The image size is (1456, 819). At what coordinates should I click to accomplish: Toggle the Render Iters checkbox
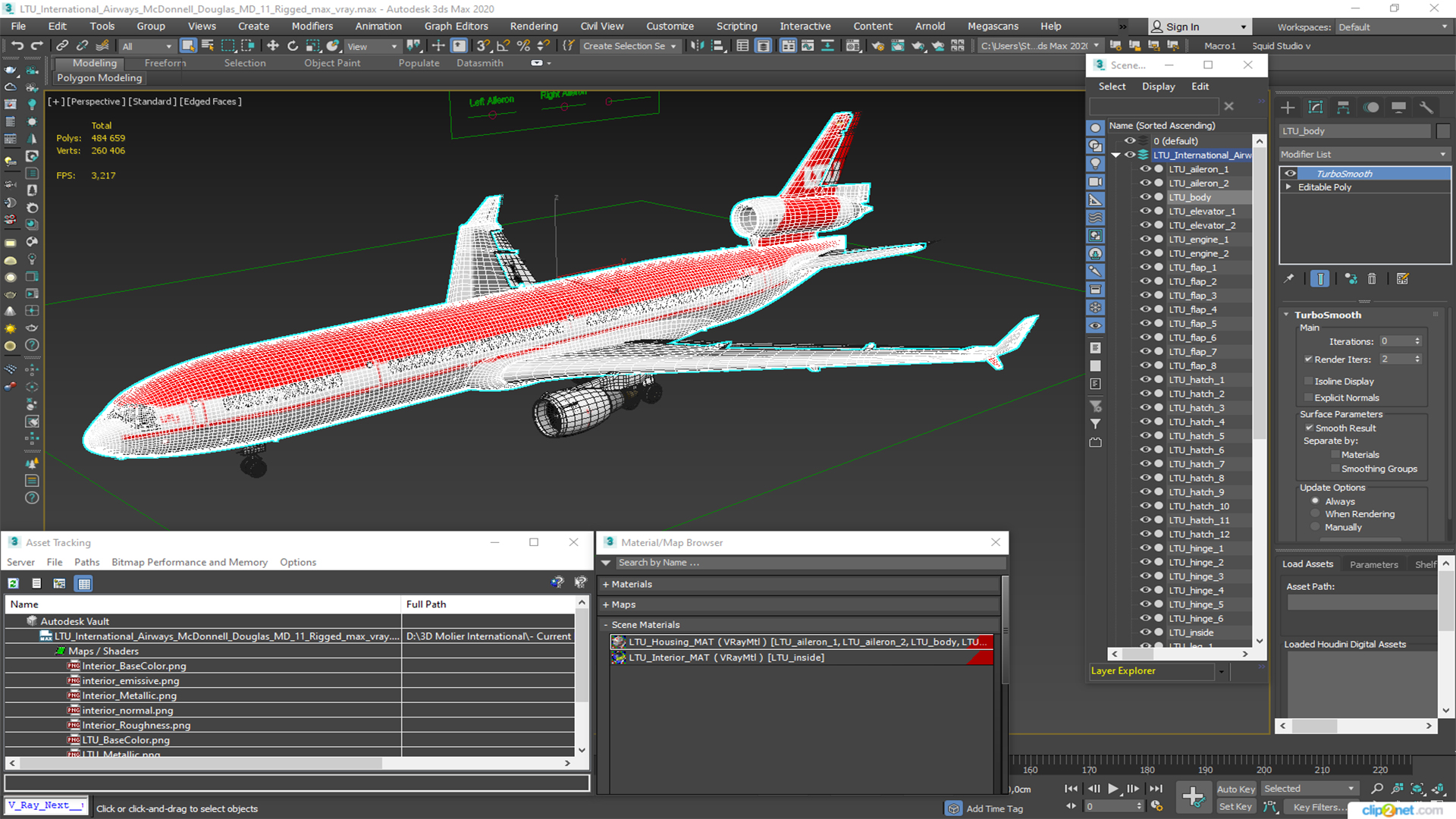pyautogui.click(x=1308, y=359)
